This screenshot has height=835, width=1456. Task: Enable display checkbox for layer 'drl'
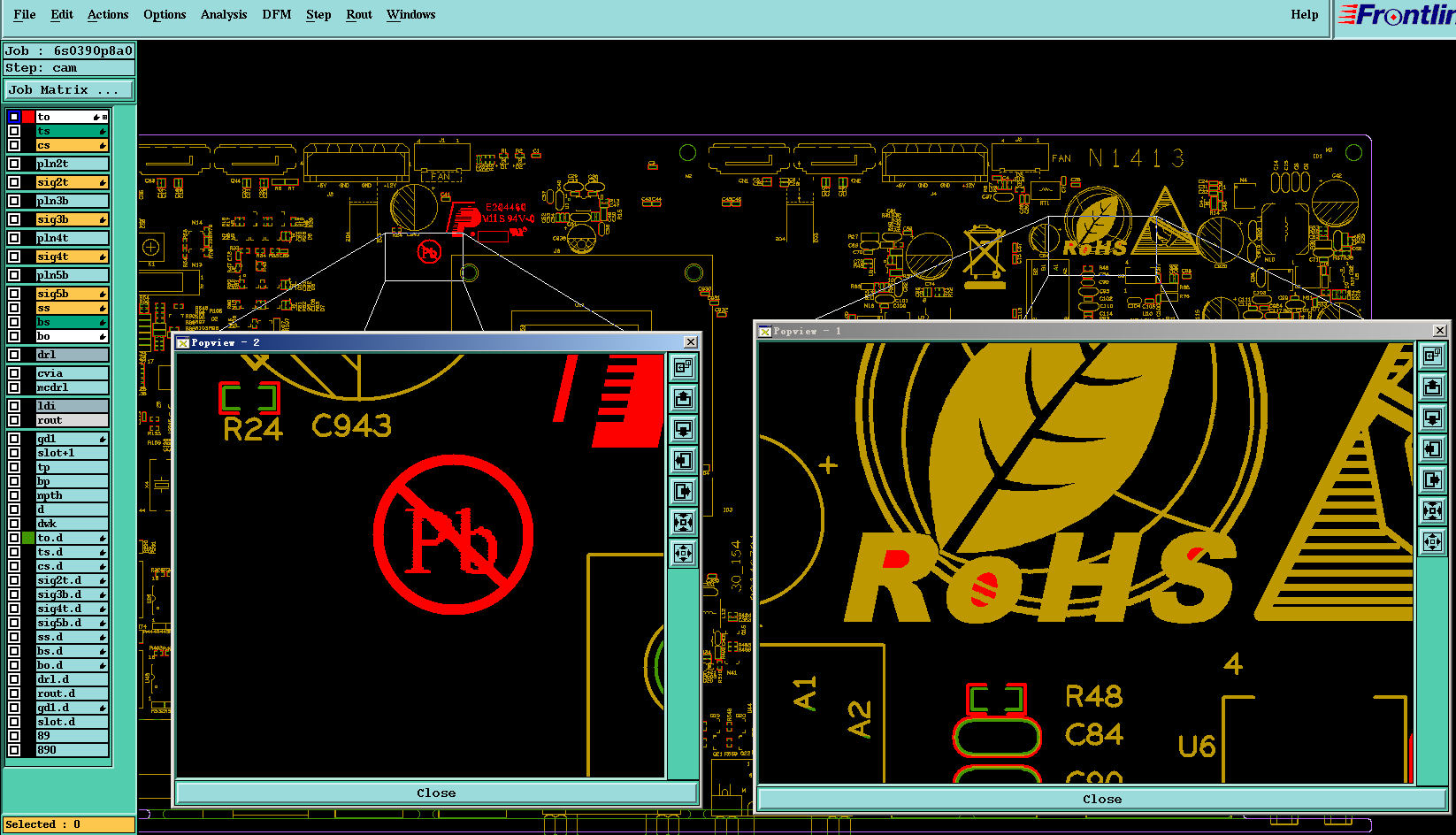coord(14,355)
